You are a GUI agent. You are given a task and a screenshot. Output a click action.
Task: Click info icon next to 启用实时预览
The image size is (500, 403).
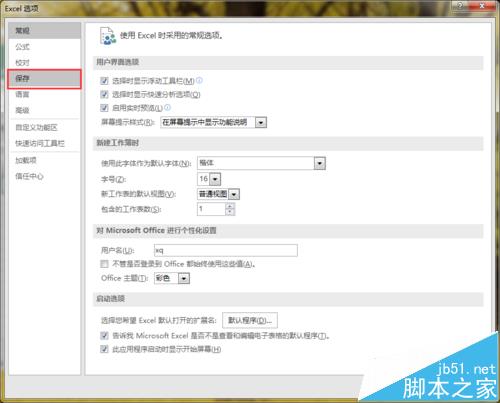click(x=167, y=107)
